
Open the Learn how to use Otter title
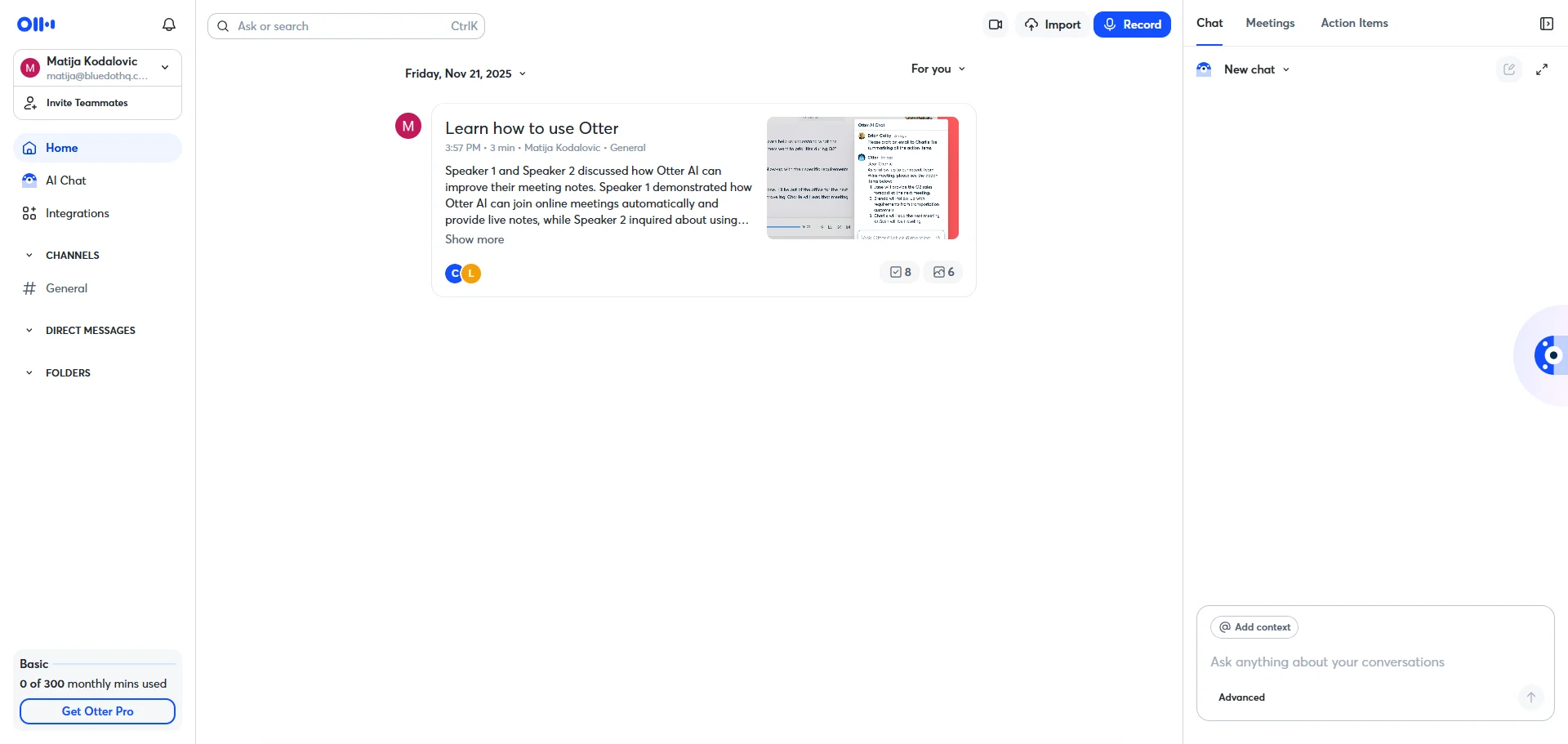point(532,128)
